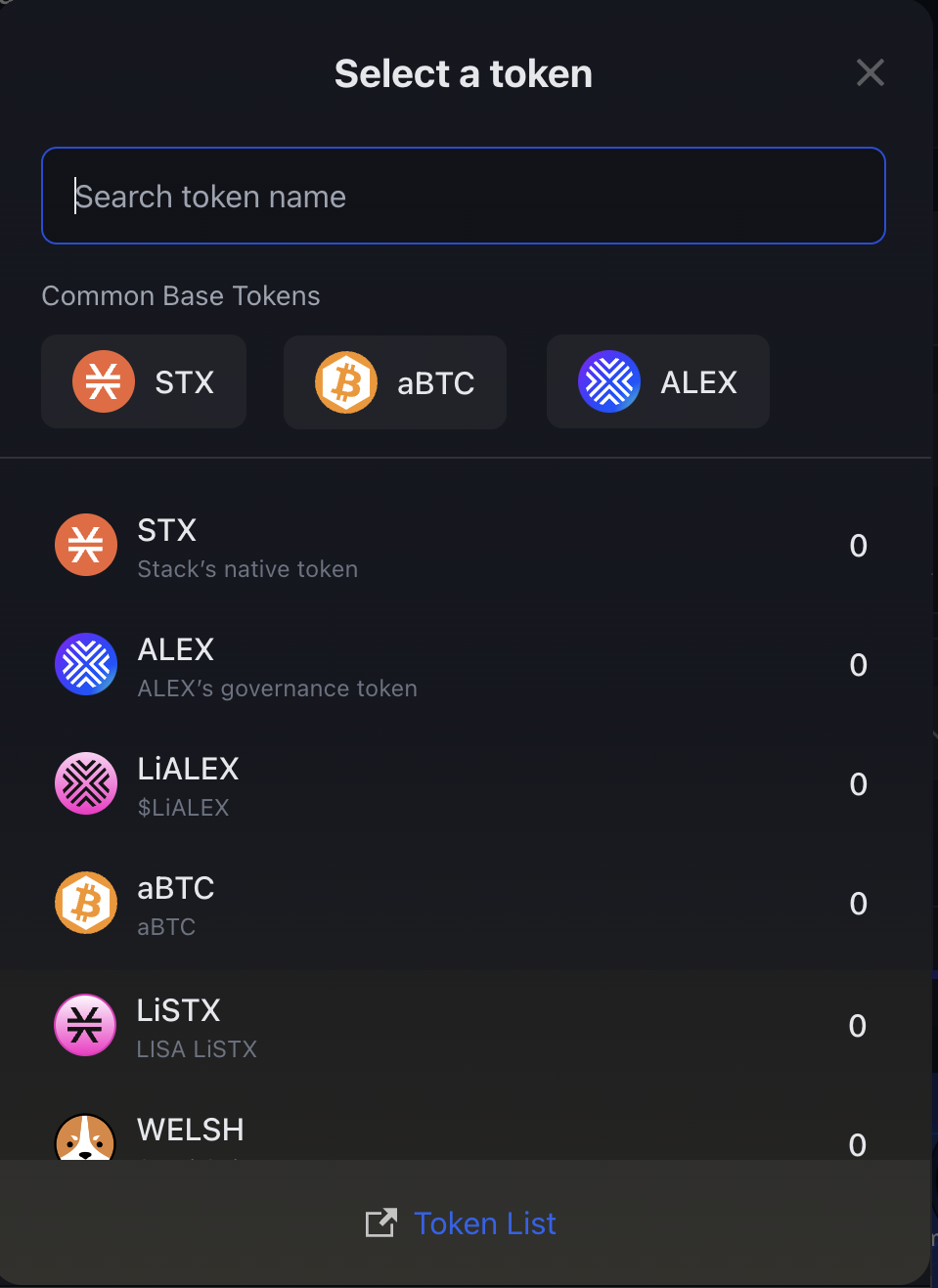The image size is (938, 1288).
Task: Select the aBTC row balance value
Action: 859,904
